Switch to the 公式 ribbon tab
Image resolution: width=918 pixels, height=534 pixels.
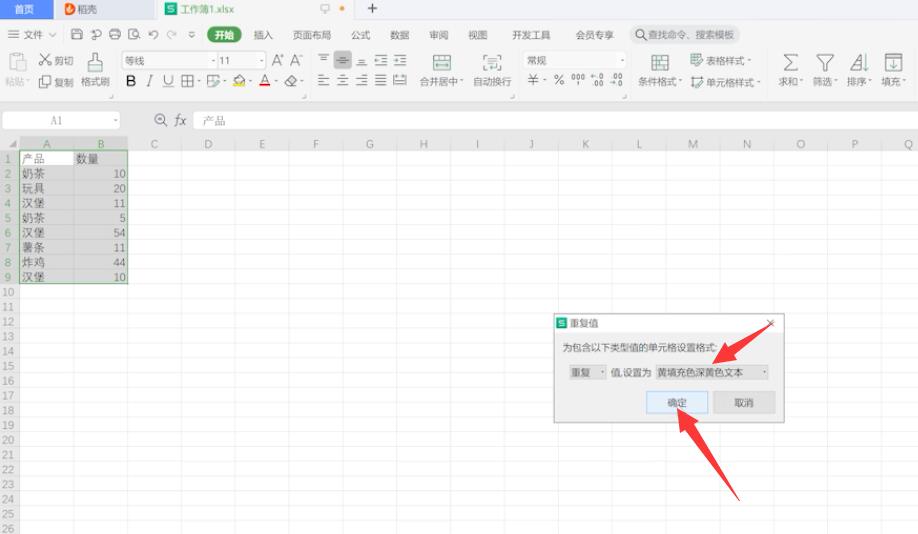coord(360,35)
